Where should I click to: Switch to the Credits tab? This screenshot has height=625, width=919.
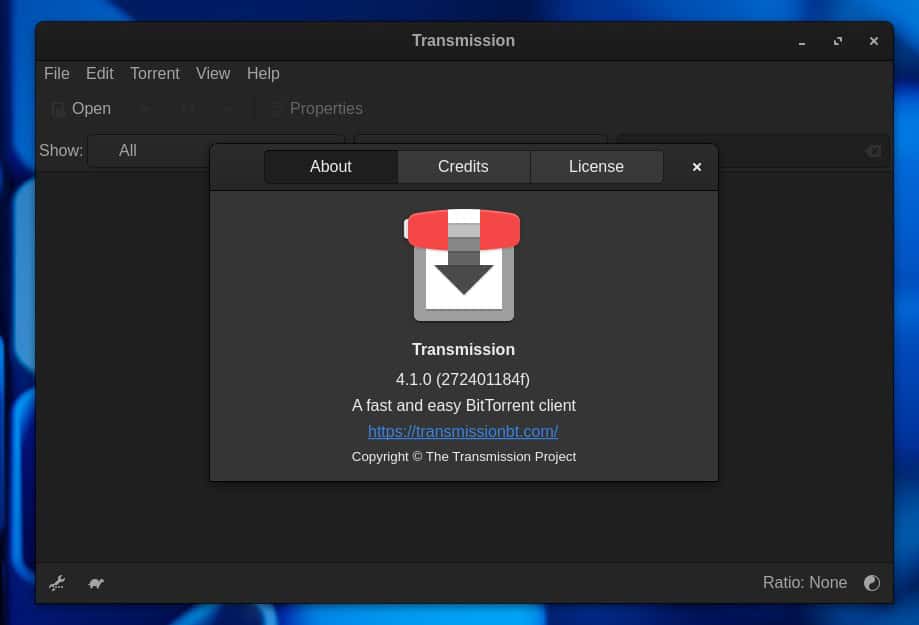(x=463, y=166)
